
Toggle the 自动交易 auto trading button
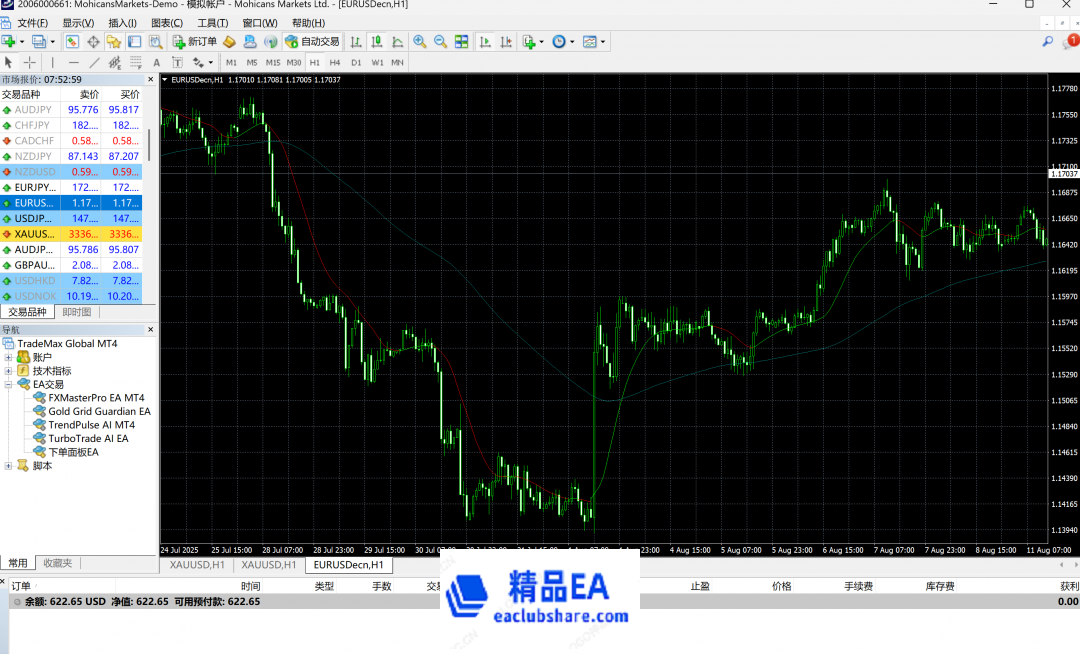click(x=313, y=41)
